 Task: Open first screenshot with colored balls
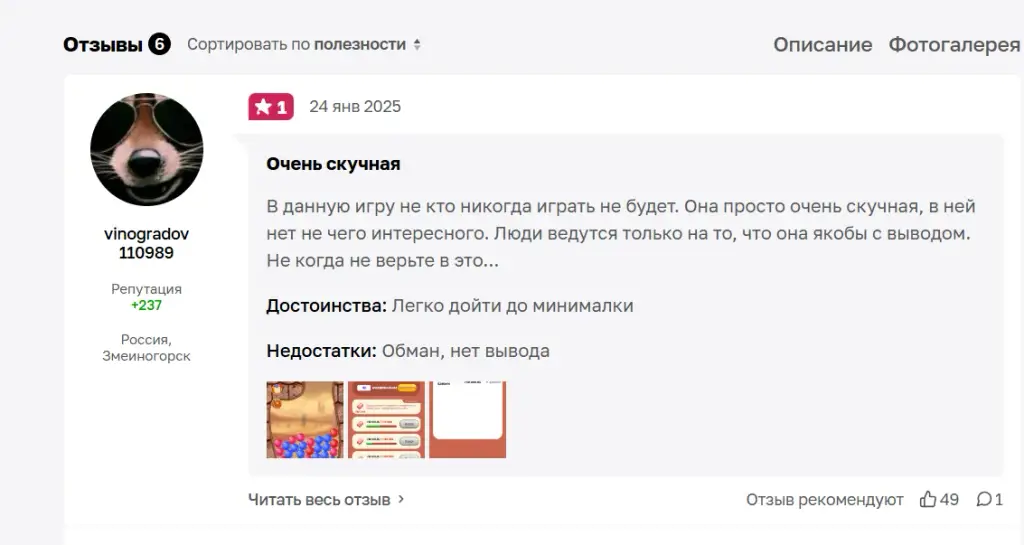point(305,420)
